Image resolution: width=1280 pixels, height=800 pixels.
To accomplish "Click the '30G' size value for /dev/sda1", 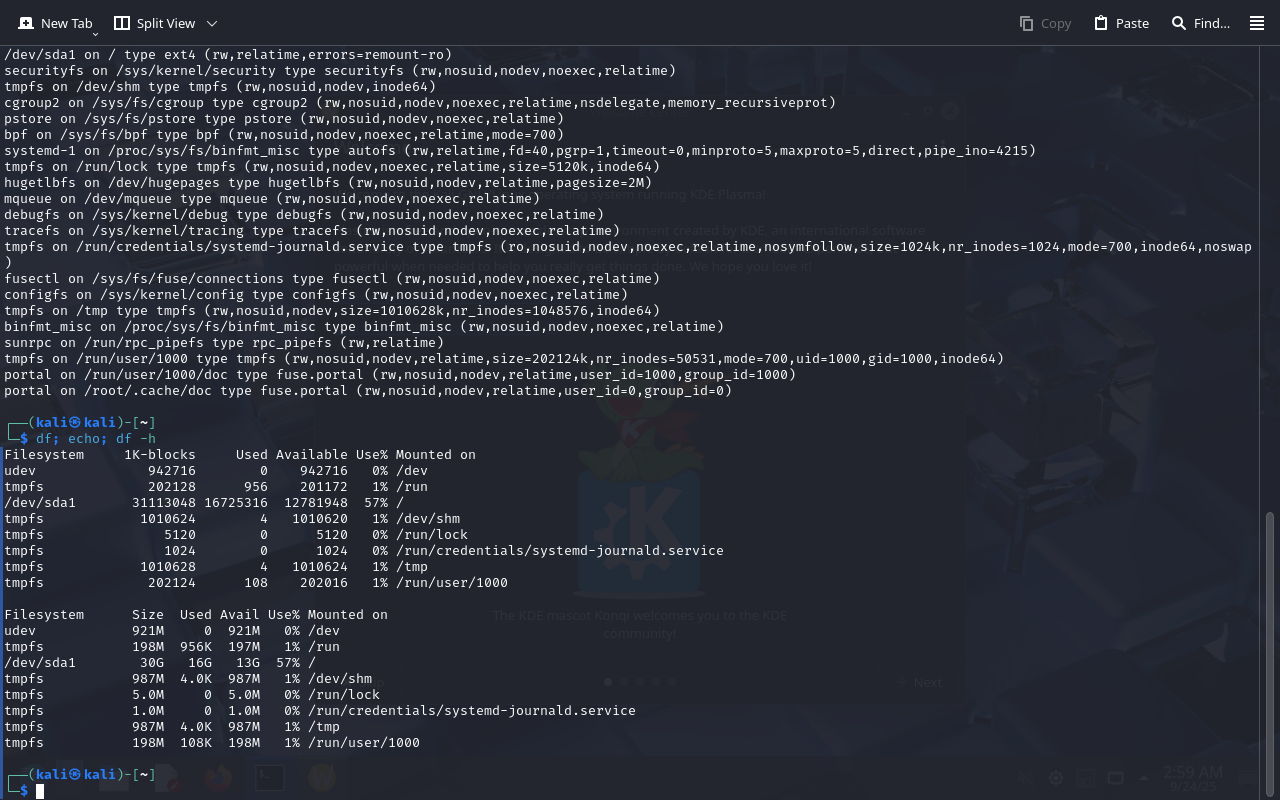I will click(151, 663).
